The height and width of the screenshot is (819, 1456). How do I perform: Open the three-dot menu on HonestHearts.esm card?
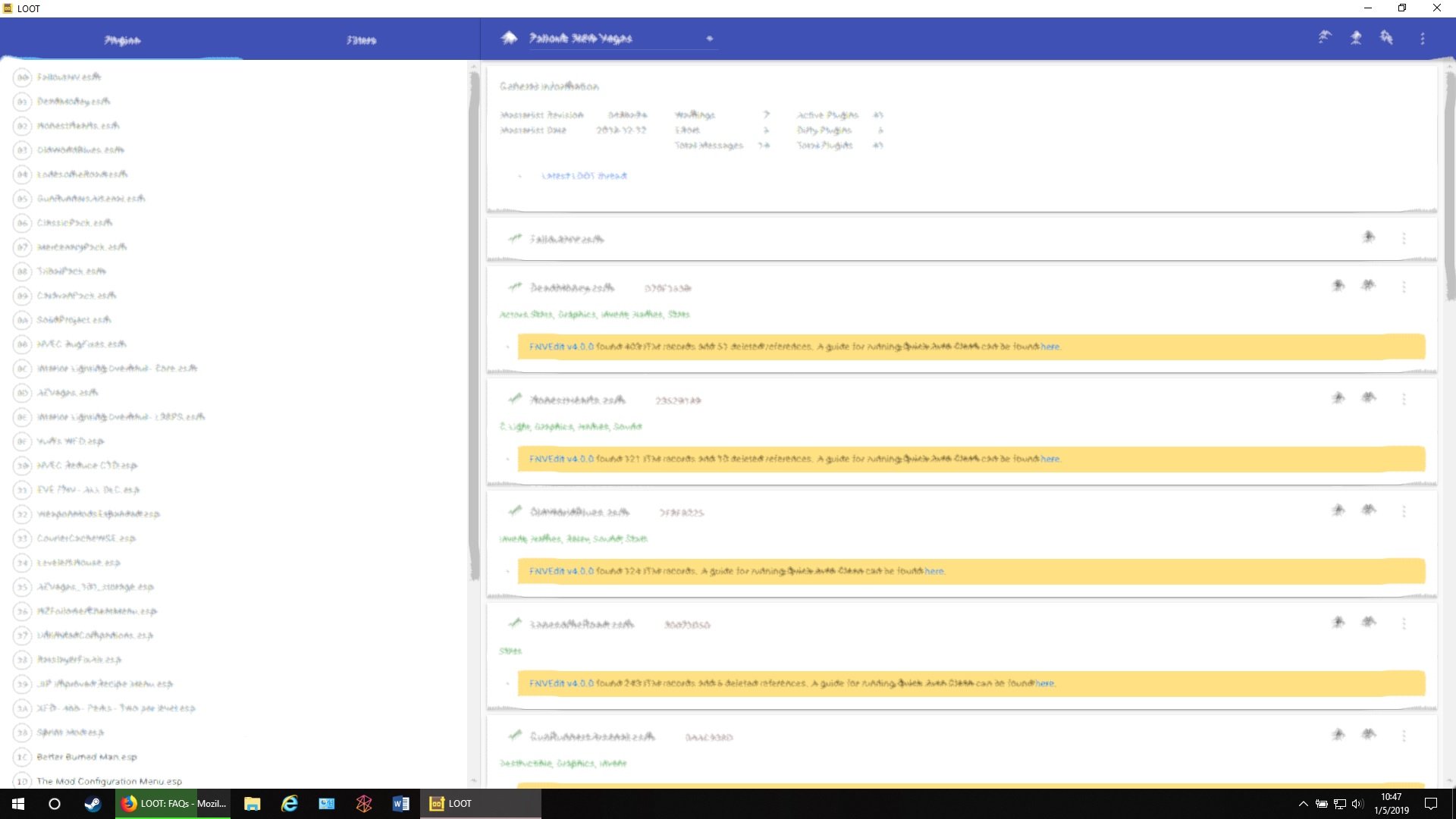[1404, 399]
